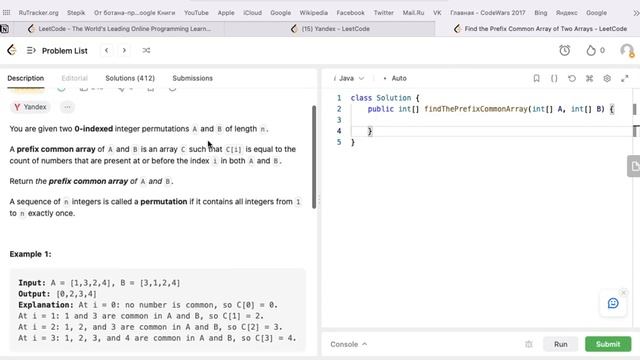Open the Problem List panel
Image resolution: width=640 pixels, height=360 pixels.
click(x=58, y=51)
